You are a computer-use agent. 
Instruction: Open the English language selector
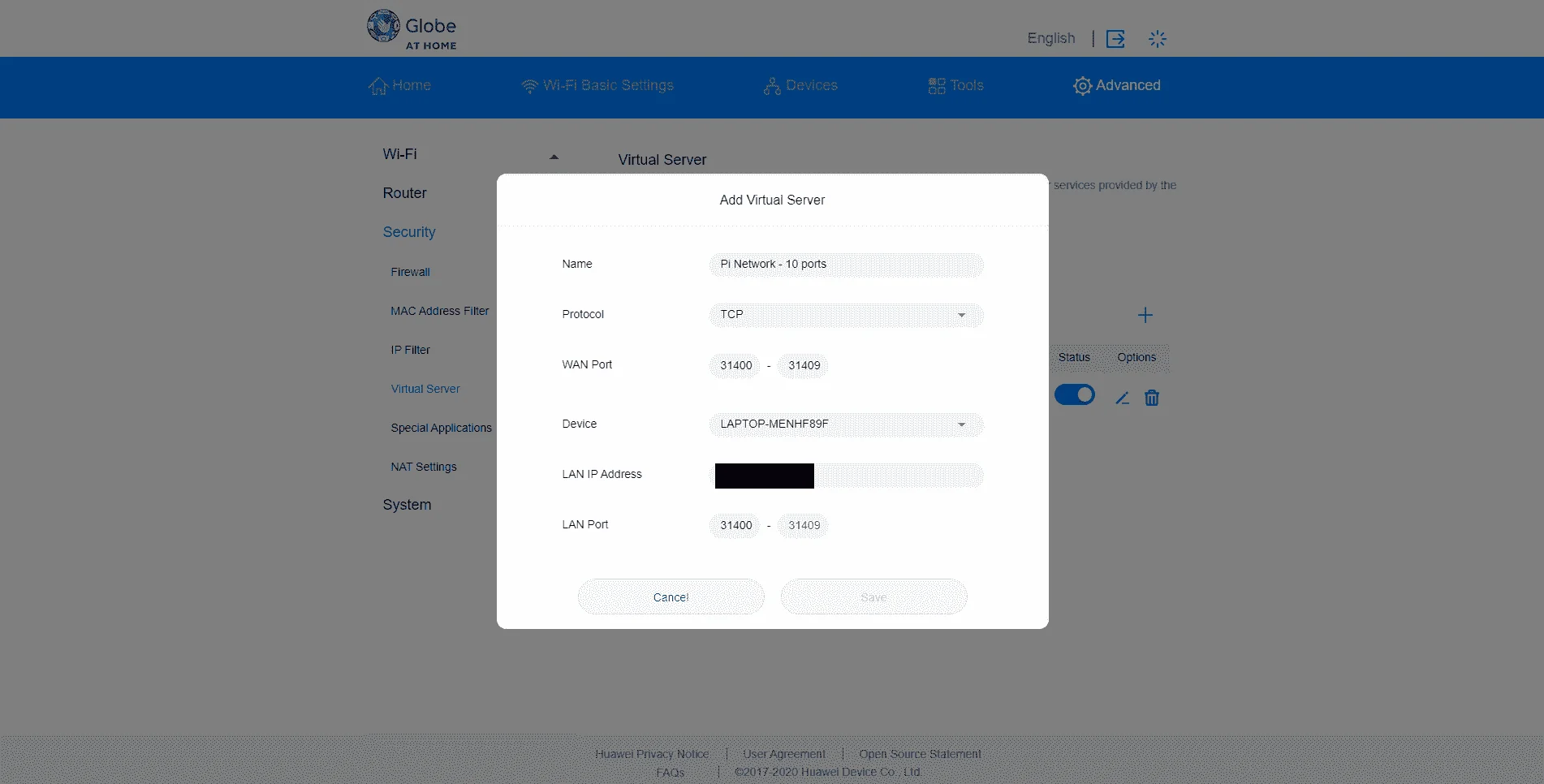[1051, 38]
